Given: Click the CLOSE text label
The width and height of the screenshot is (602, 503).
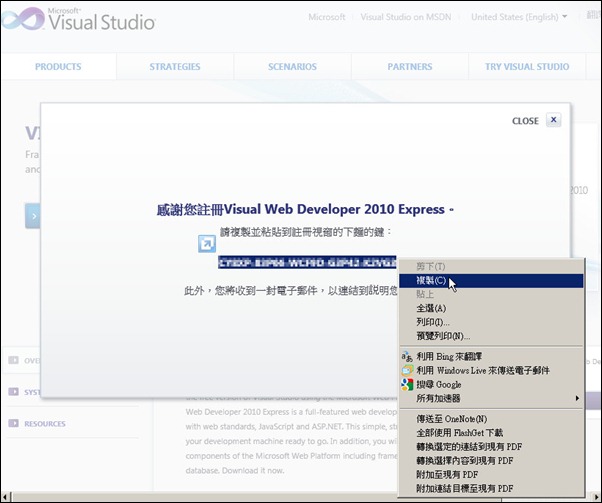Looking at the screenshot, I should click(525, 121).
